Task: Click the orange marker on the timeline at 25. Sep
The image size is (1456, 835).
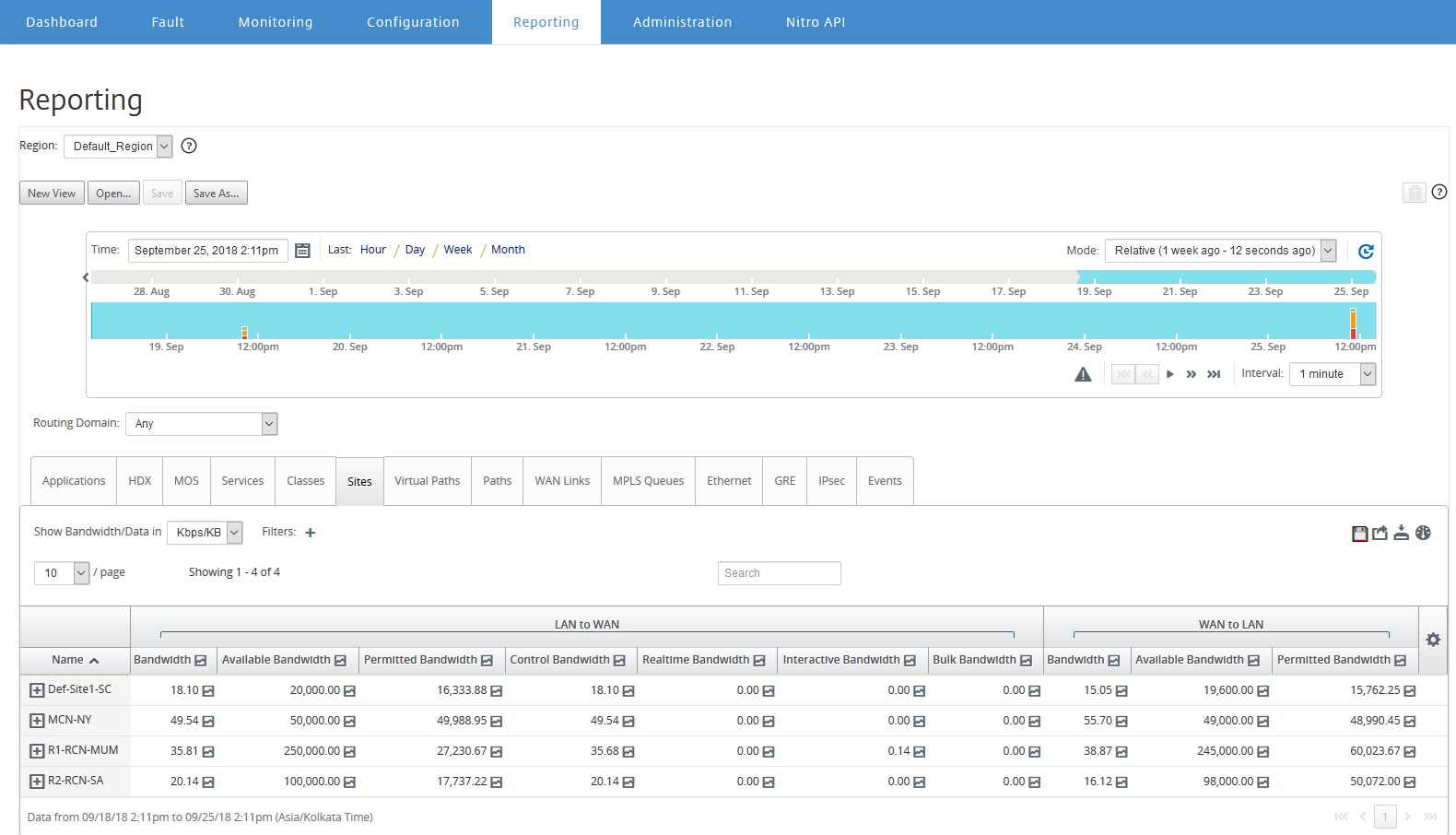Action: coord(1353,323)
